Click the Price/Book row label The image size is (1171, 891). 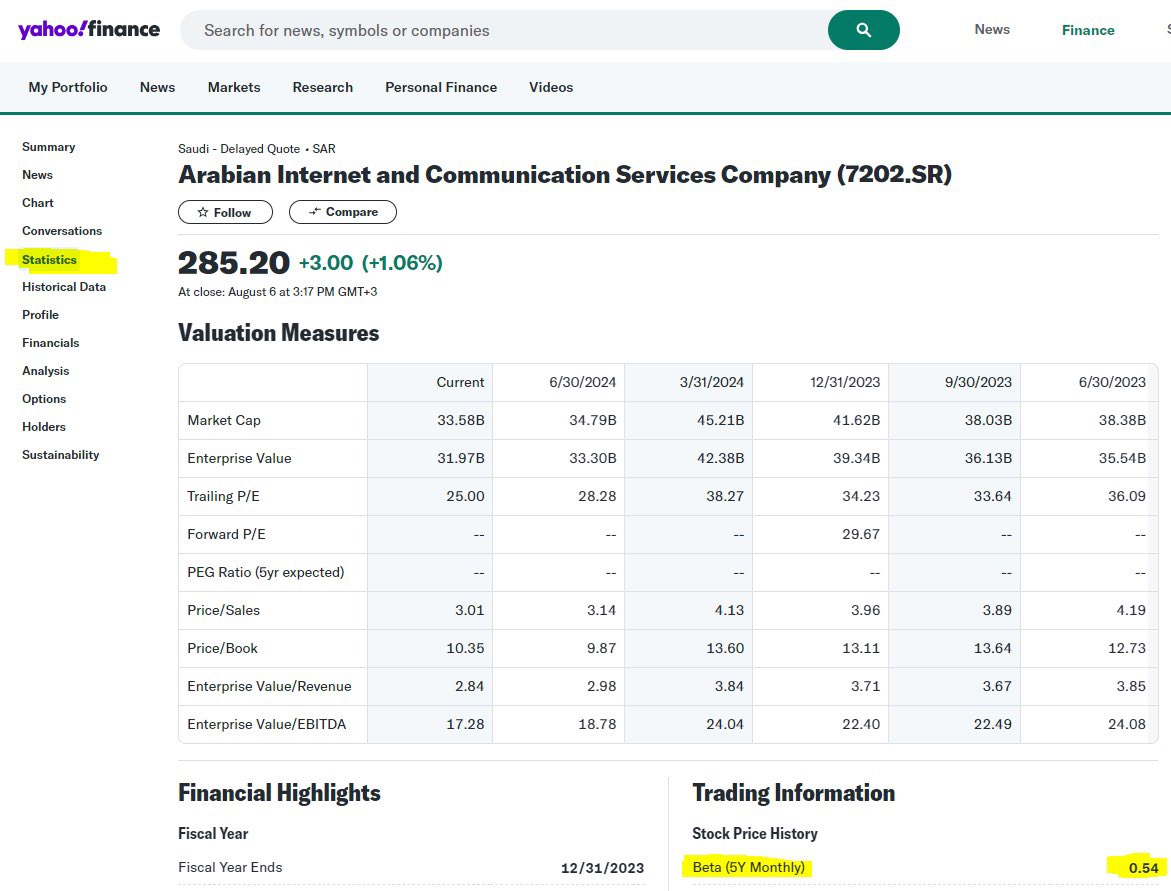point(223,648)
